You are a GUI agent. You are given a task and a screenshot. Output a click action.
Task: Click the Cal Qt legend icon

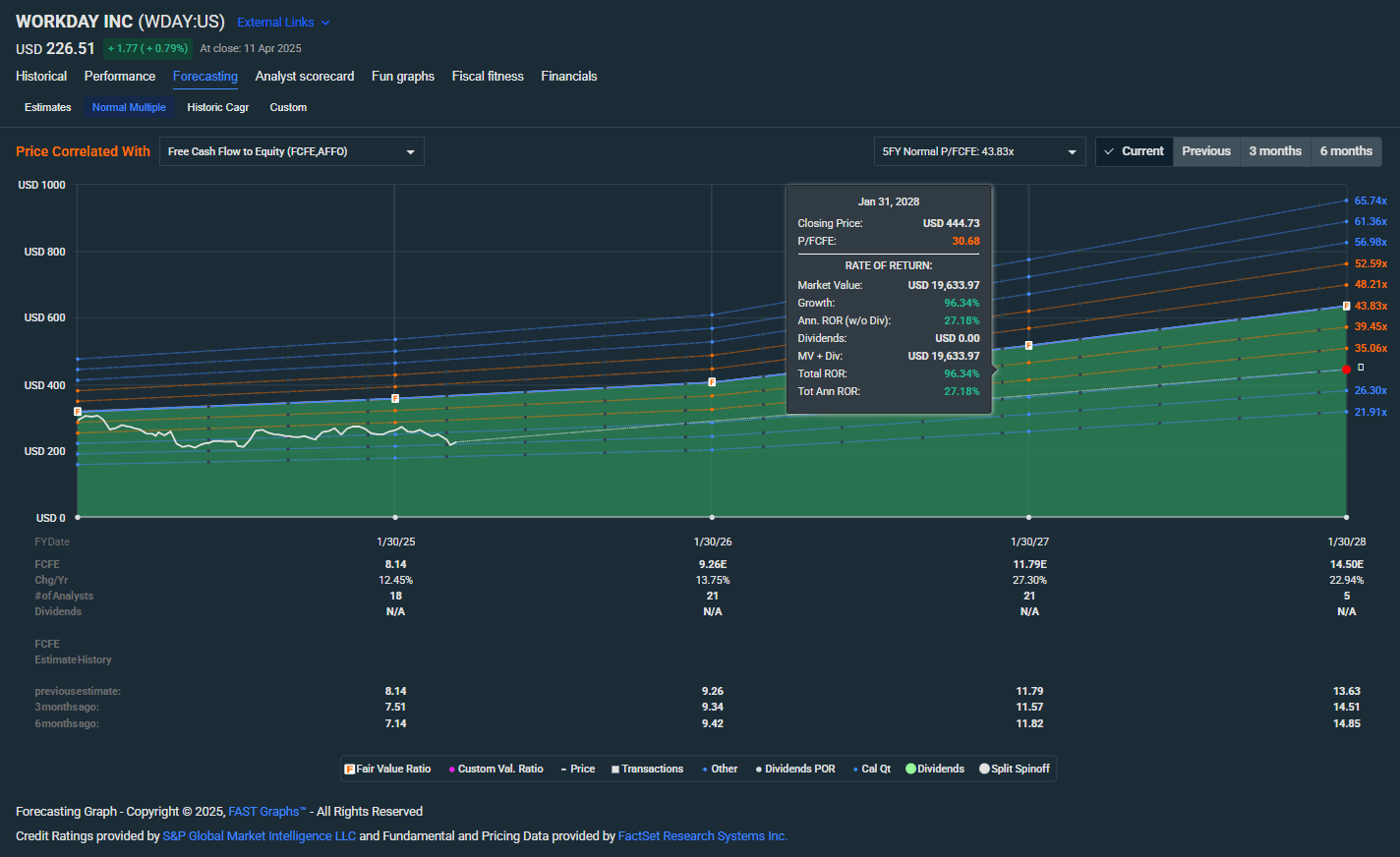tap(853, 769)
